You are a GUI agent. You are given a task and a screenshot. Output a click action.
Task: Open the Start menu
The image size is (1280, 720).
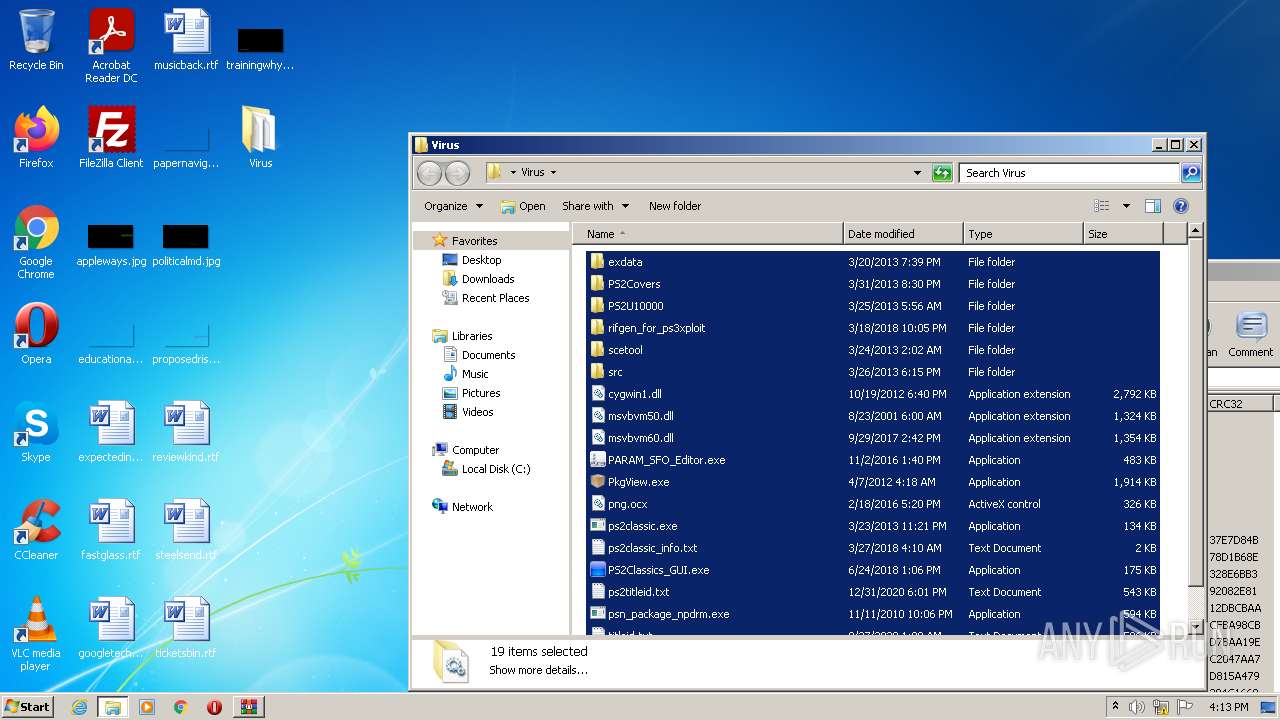[28, 706]
